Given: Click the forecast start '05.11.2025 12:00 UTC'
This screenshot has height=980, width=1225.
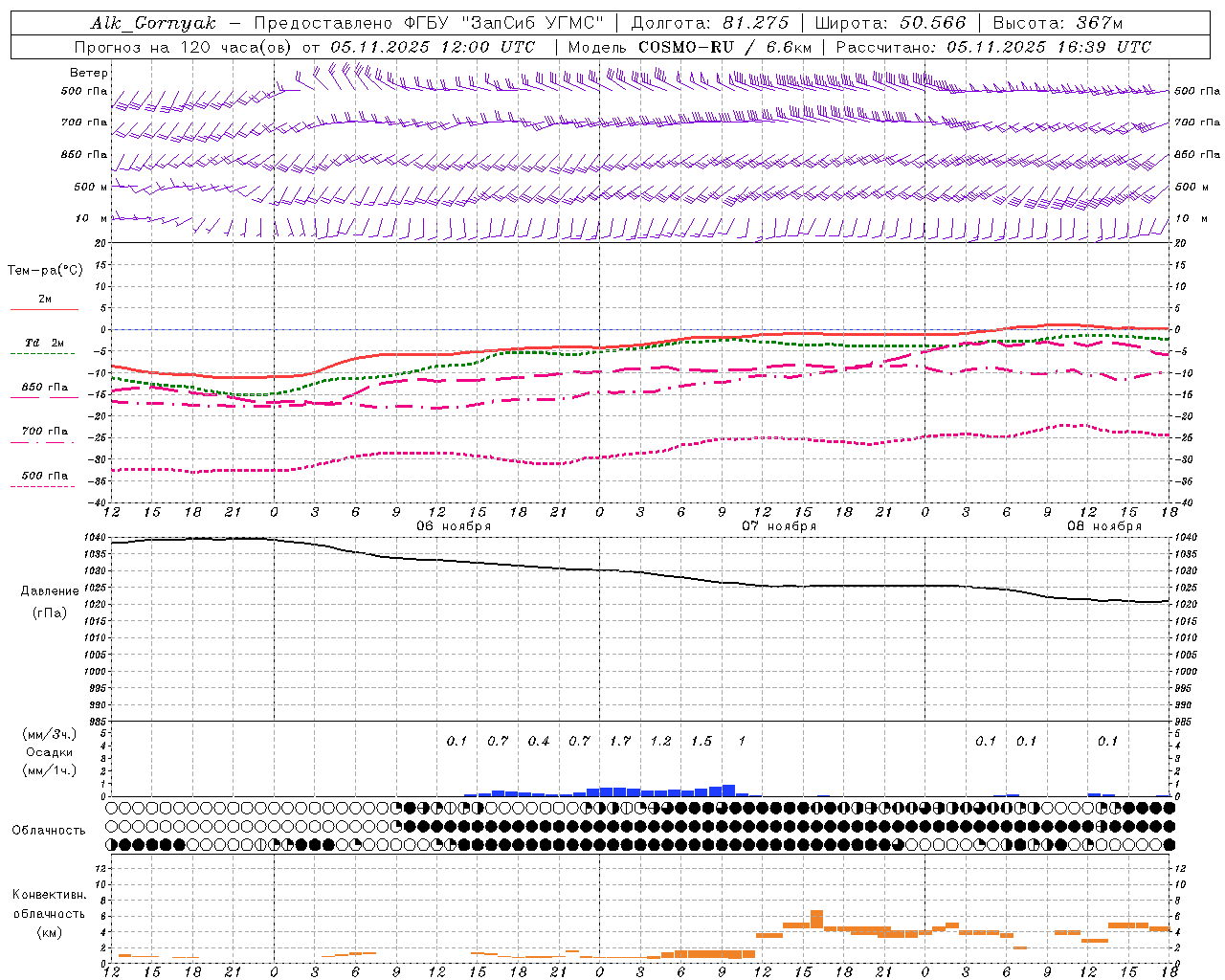Looking at the screenshot, I should 433,47.
